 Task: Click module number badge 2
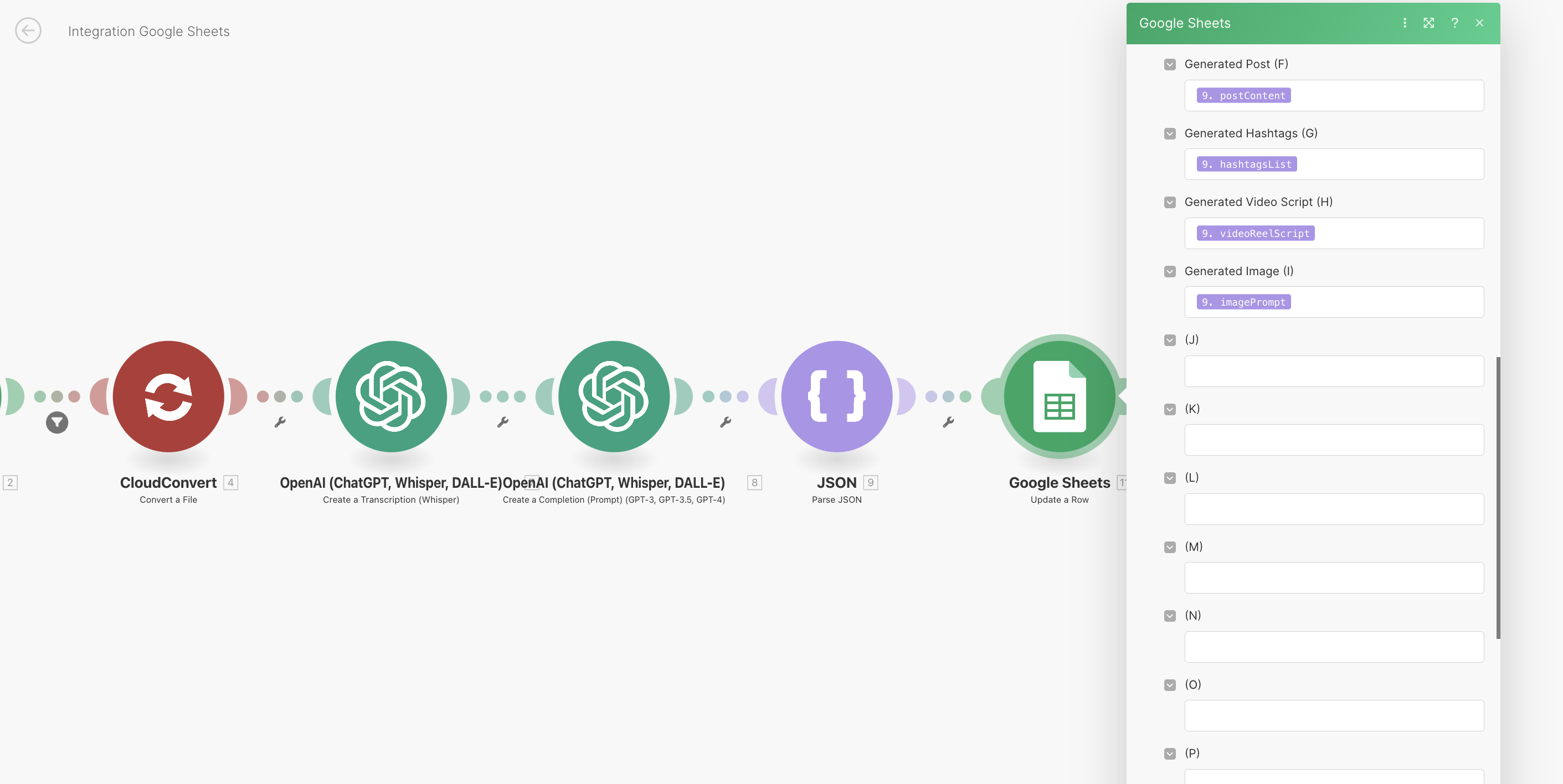click(10, 483)
